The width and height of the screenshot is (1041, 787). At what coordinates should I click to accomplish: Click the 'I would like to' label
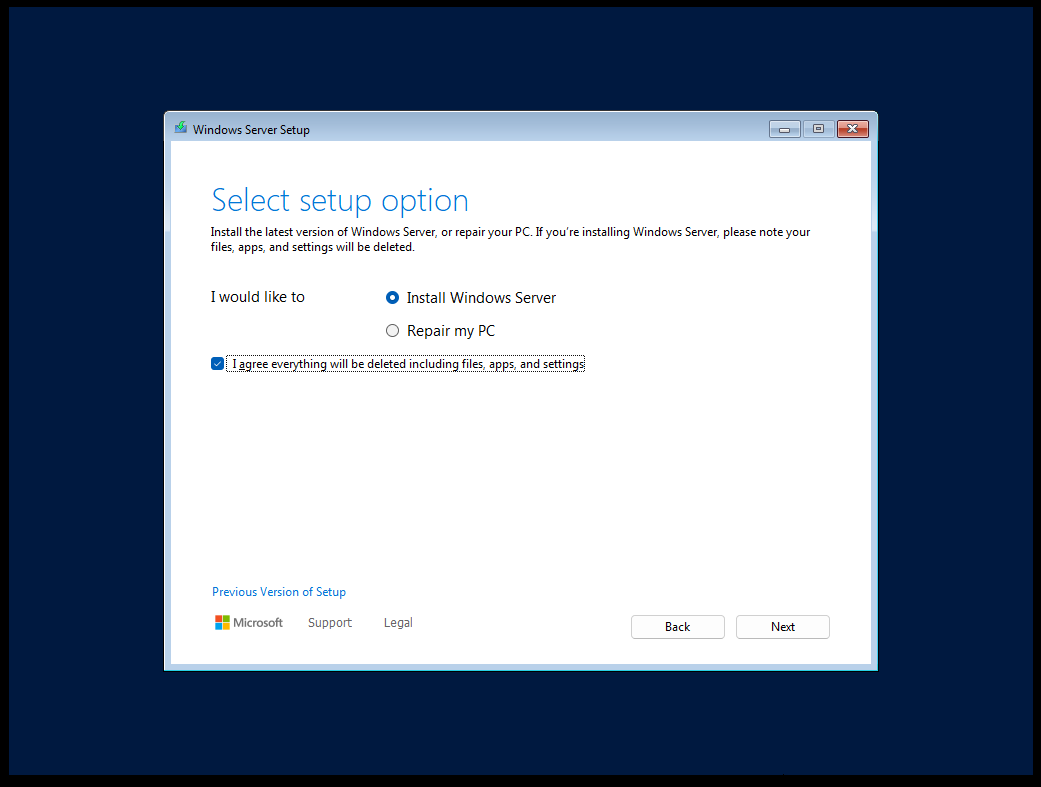pos(258,297)
